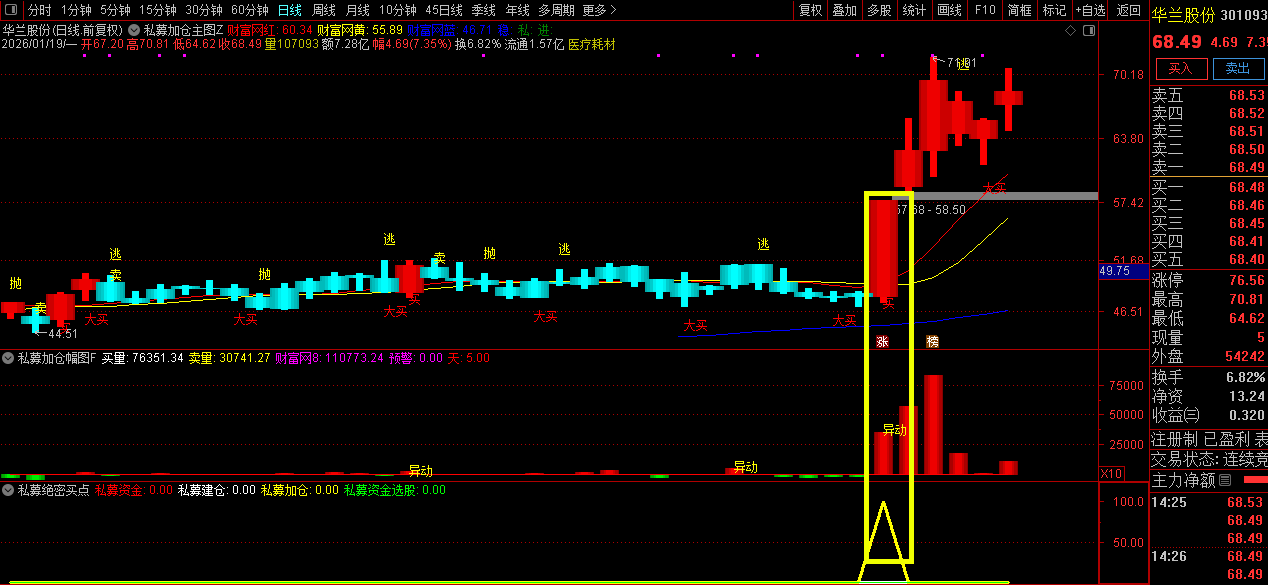Click the 外盘 54242 row

click(x=1209, y=357)
